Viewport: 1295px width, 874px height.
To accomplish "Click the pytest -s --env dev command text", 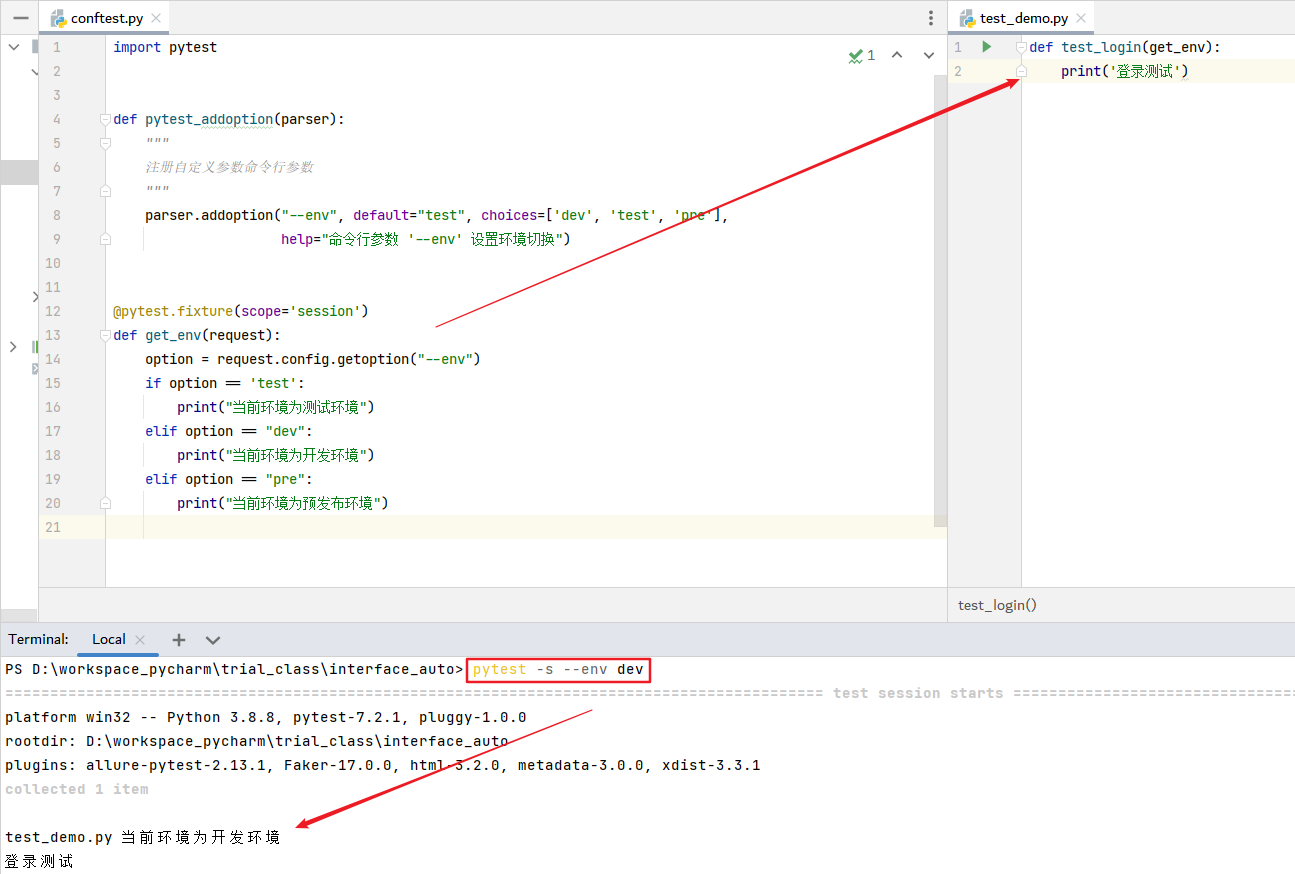I will 559,669.
